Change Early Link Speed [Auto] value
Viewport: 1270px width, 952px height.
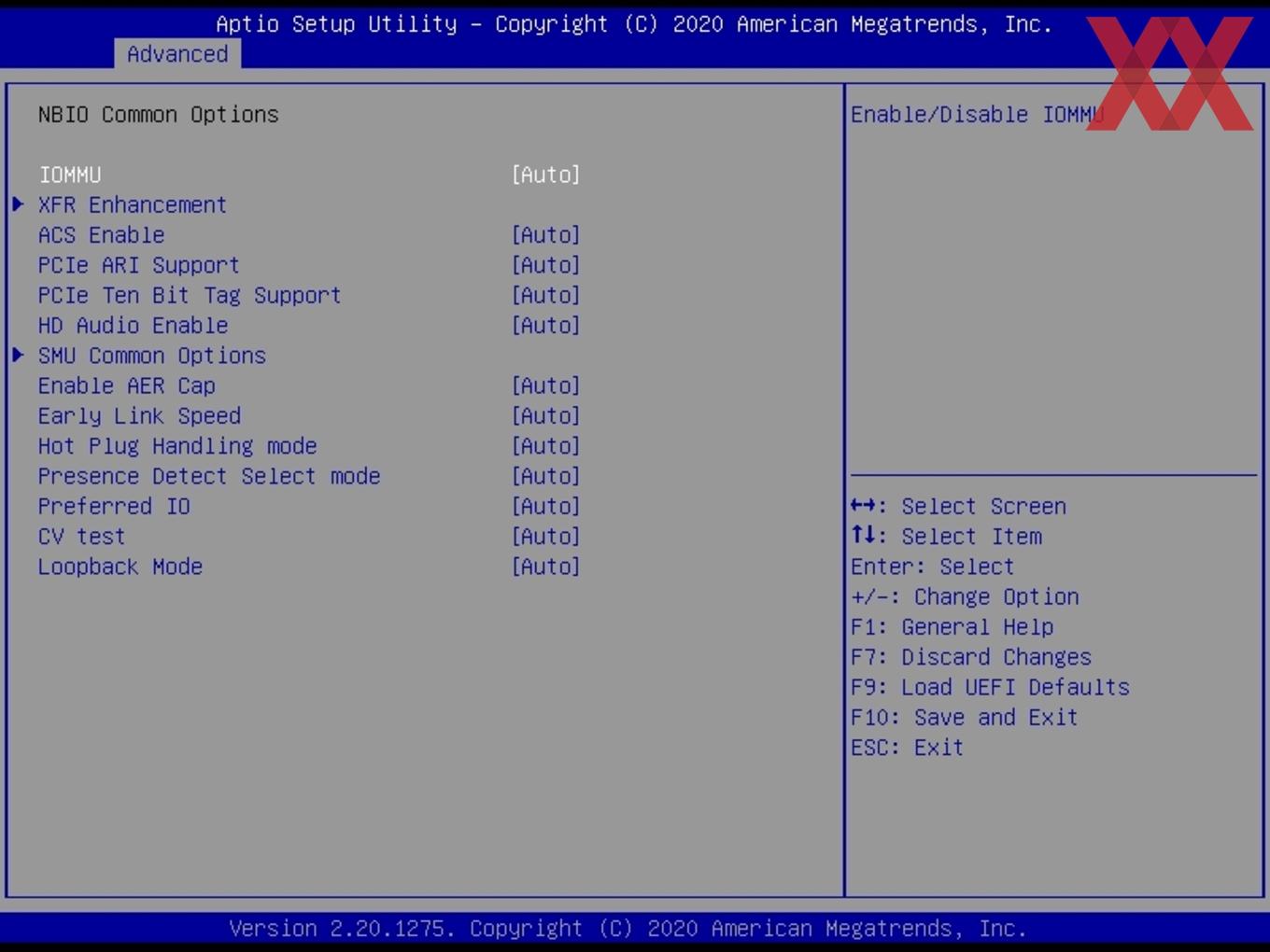click(x=546, y=416)
